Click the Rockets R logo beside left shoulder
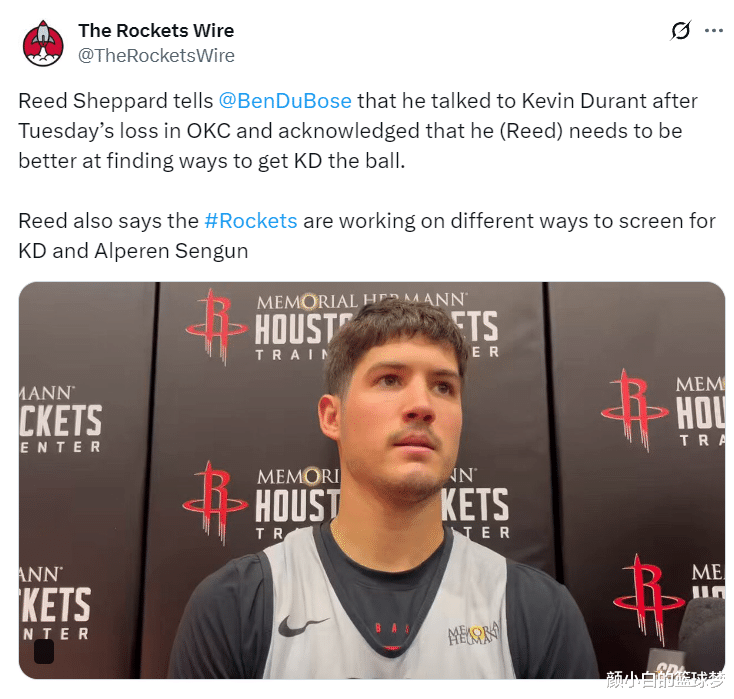 [215, 503]
